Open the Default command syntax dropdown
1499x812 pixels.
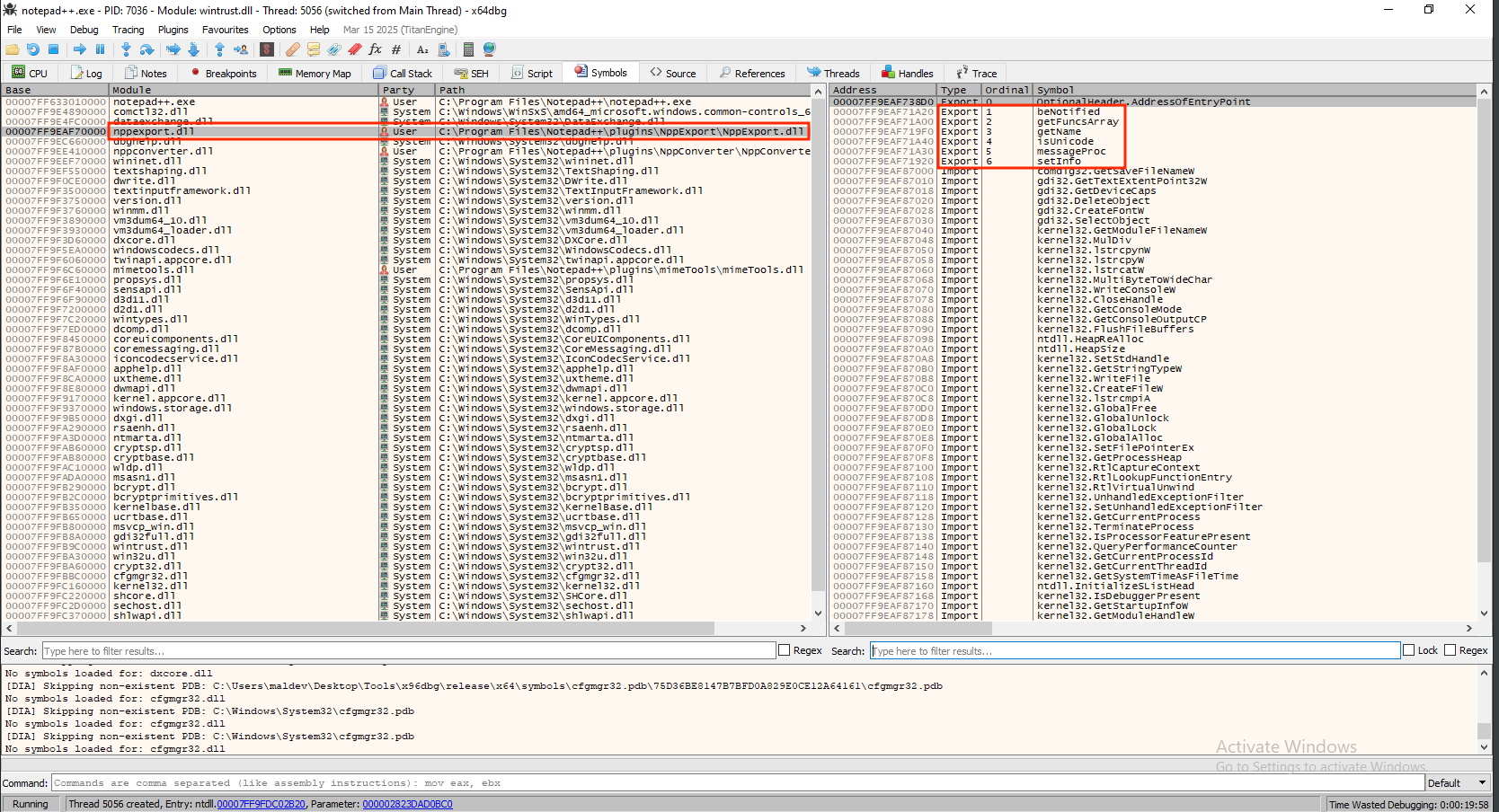click(x=1457, y=783)
